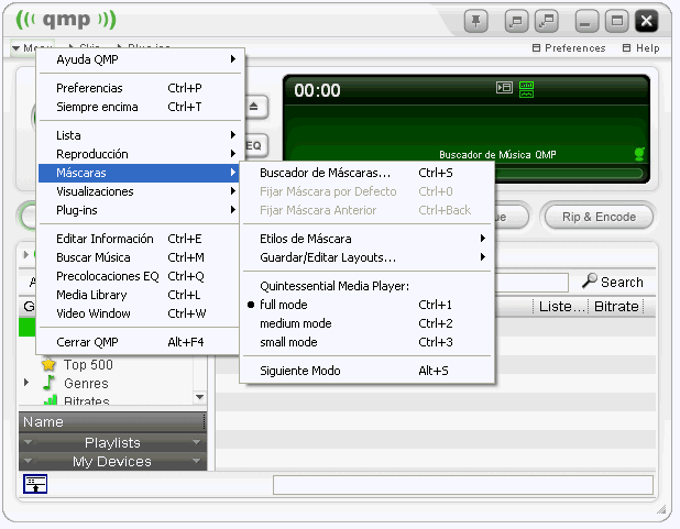Toggle the green visualization icon in display
This screenshot has width=680, height=529.
[x=526, y=89]
